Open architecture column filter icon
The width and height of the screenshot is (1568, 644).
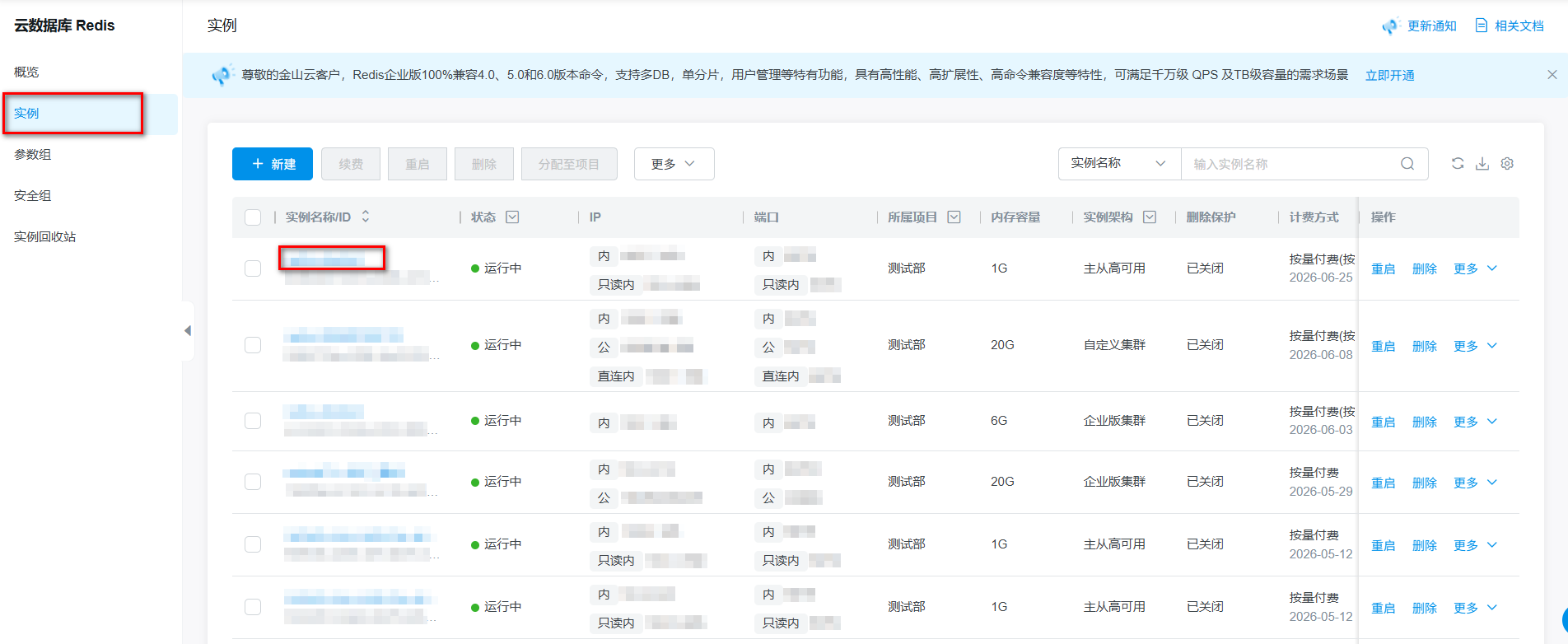point(1150,217)
